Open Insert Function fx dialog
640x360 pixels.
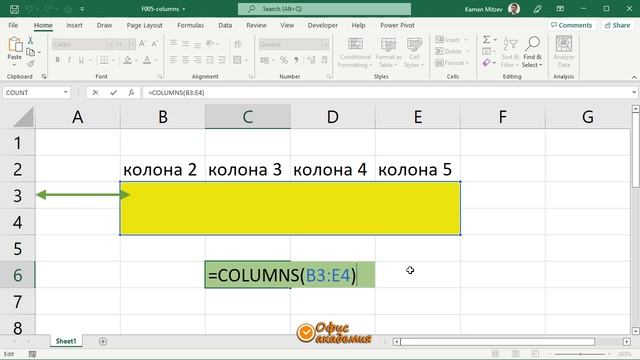click(131, 93)
